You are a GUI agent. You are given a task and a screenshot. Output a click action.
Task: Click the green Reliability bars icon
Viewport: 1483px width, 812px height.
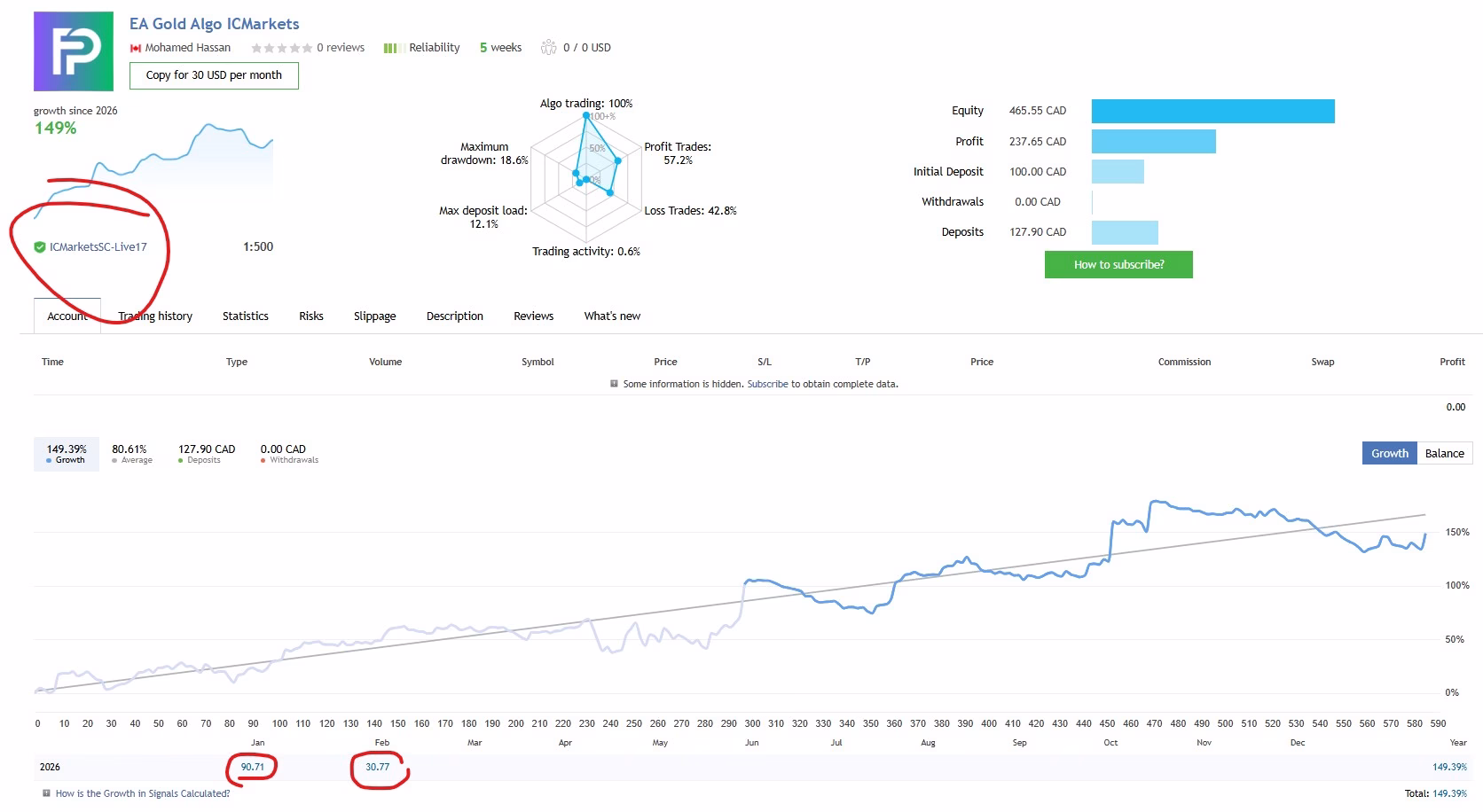click(394, 48)
